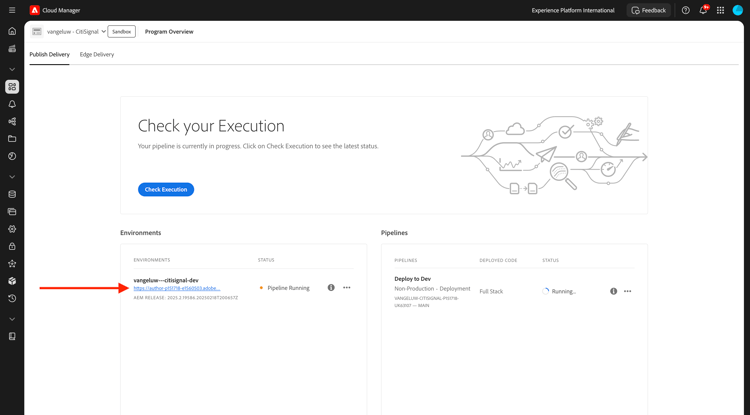Open the Pipelines branch icon in sidebar

click(x=12, y=121)
